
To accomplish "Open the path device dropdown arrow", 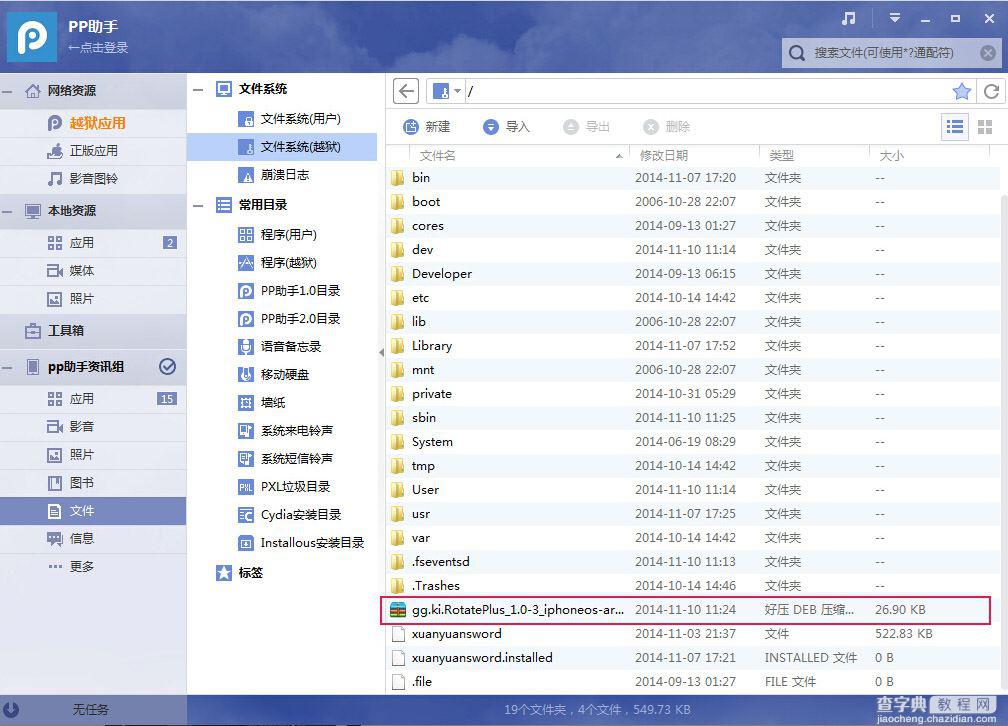I will click(458, 91).
